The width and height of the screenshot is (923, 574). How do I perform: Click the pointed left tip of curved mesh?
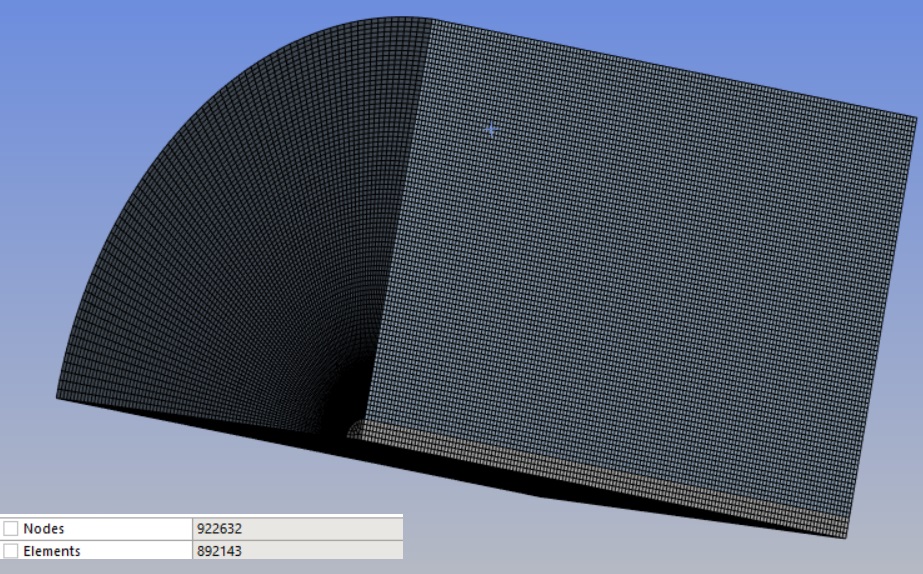[x=57, y=398]
